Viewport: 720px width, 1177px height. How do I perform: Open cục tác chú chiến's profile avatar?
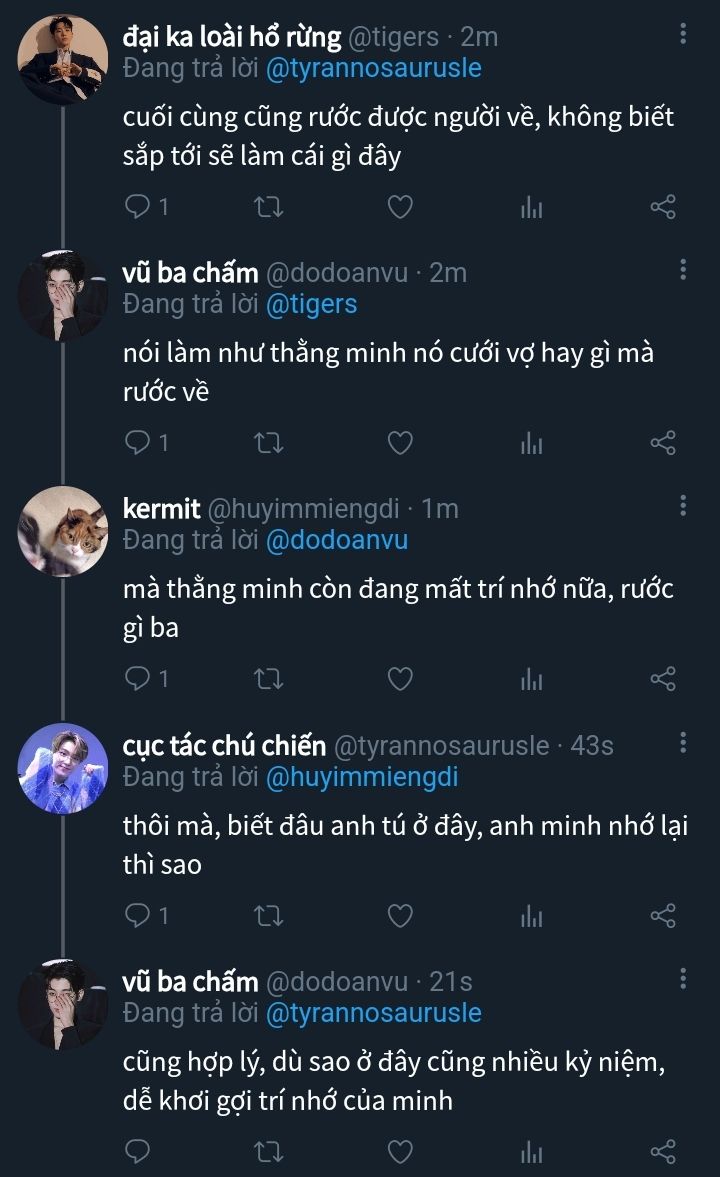click(x=63, y=768)
